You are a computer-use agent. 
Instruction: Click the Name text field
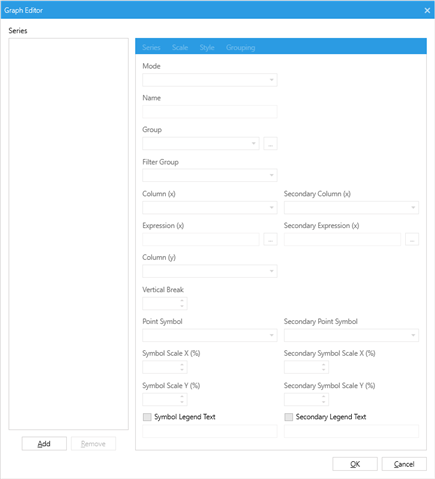point(210,112)
